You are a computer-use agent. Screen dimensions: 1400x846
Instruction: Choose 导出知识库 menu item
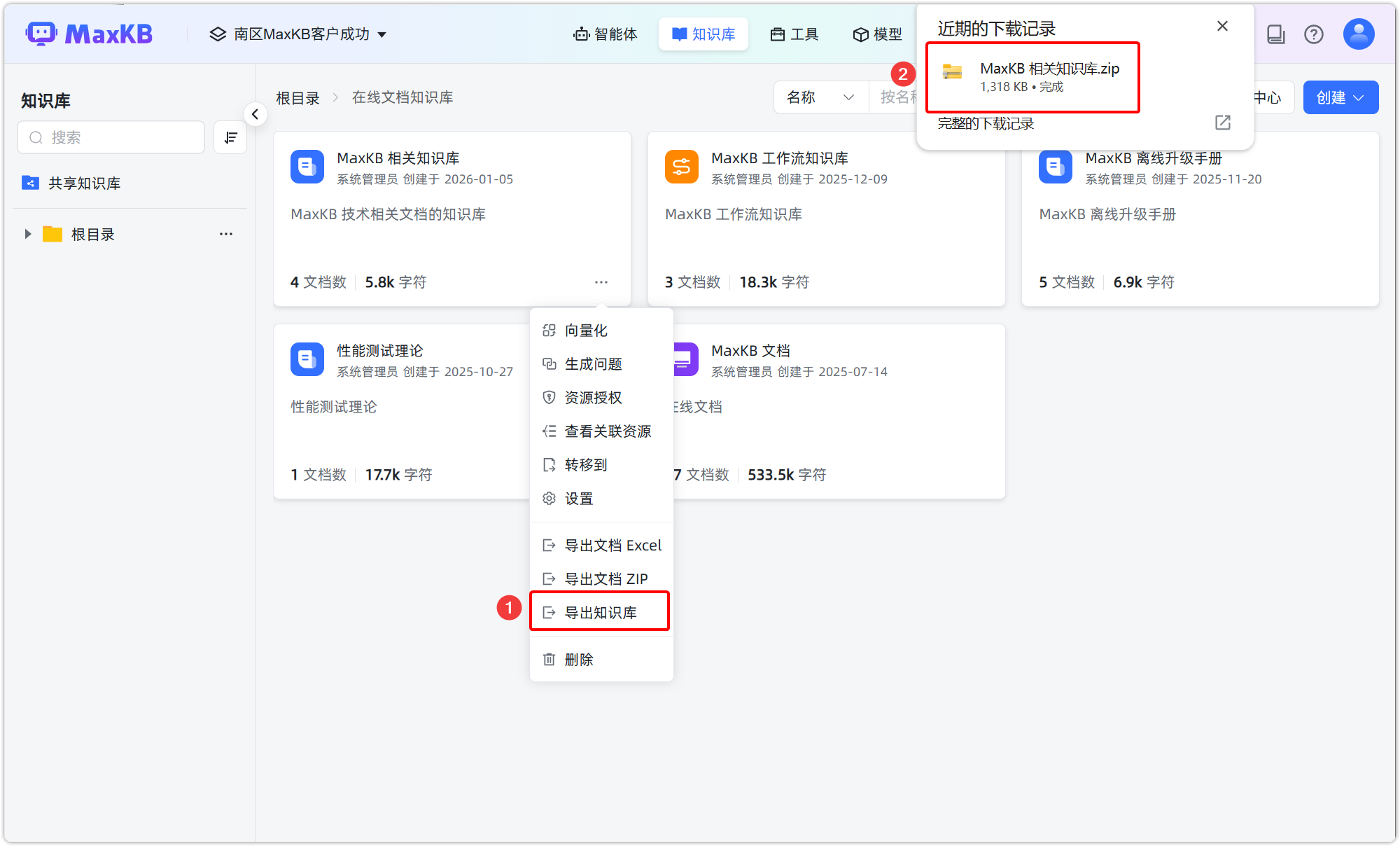[x=601, y=613]
